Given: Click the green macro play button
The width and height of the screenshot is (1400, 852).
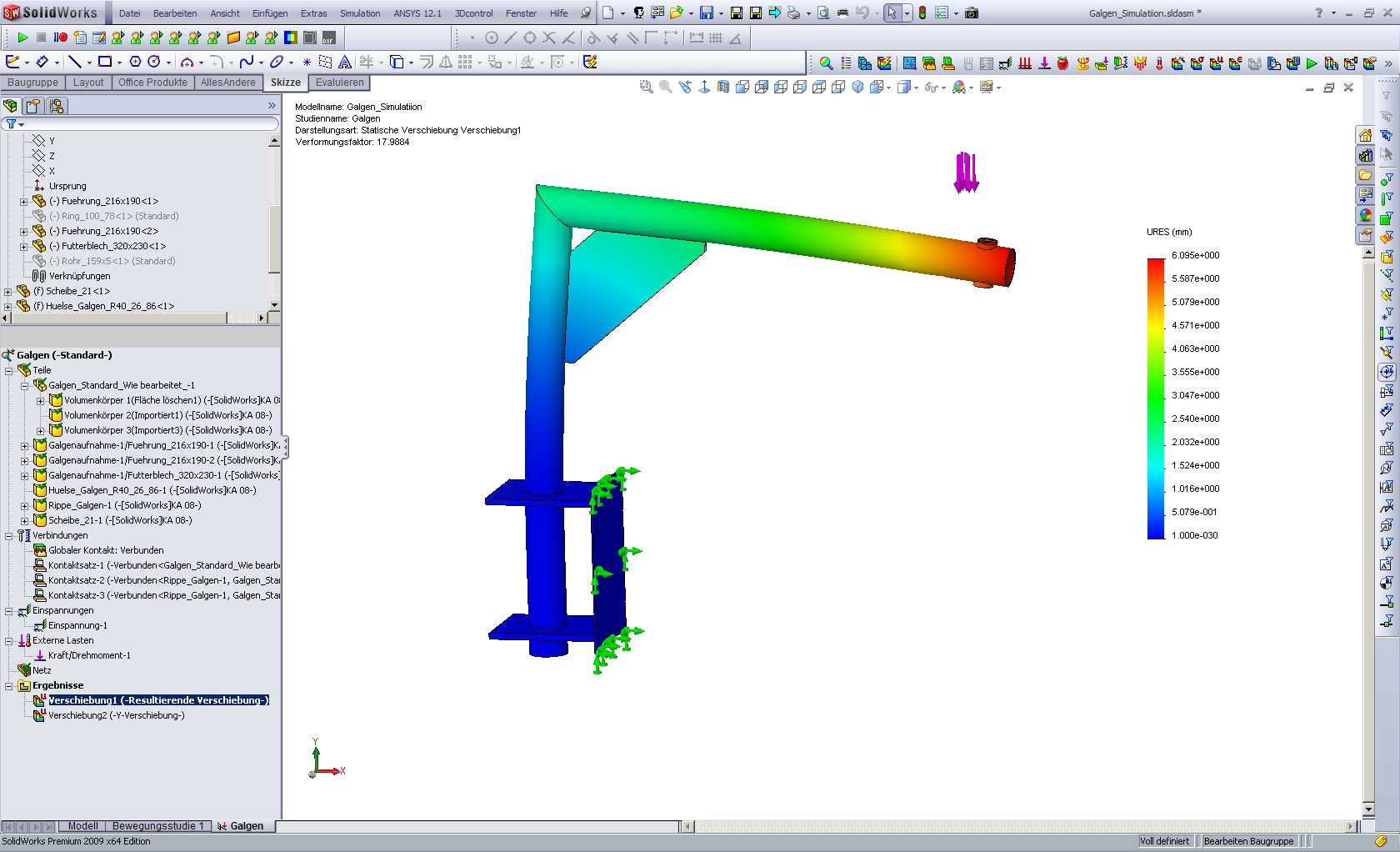Looking at the screenshot, I should tap(22, 38).
